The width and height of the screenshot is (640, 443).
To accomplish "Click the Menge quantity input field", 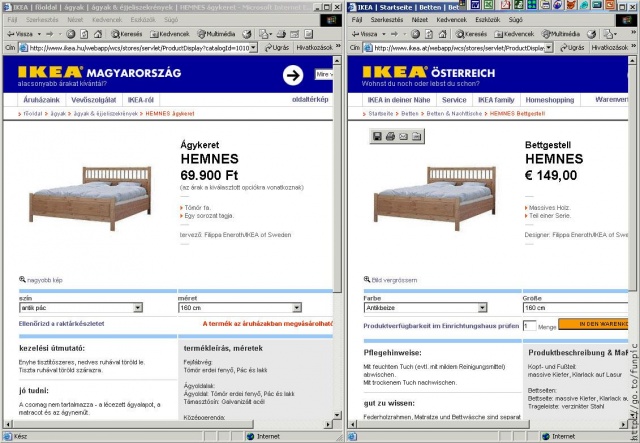I will point(529,325).
